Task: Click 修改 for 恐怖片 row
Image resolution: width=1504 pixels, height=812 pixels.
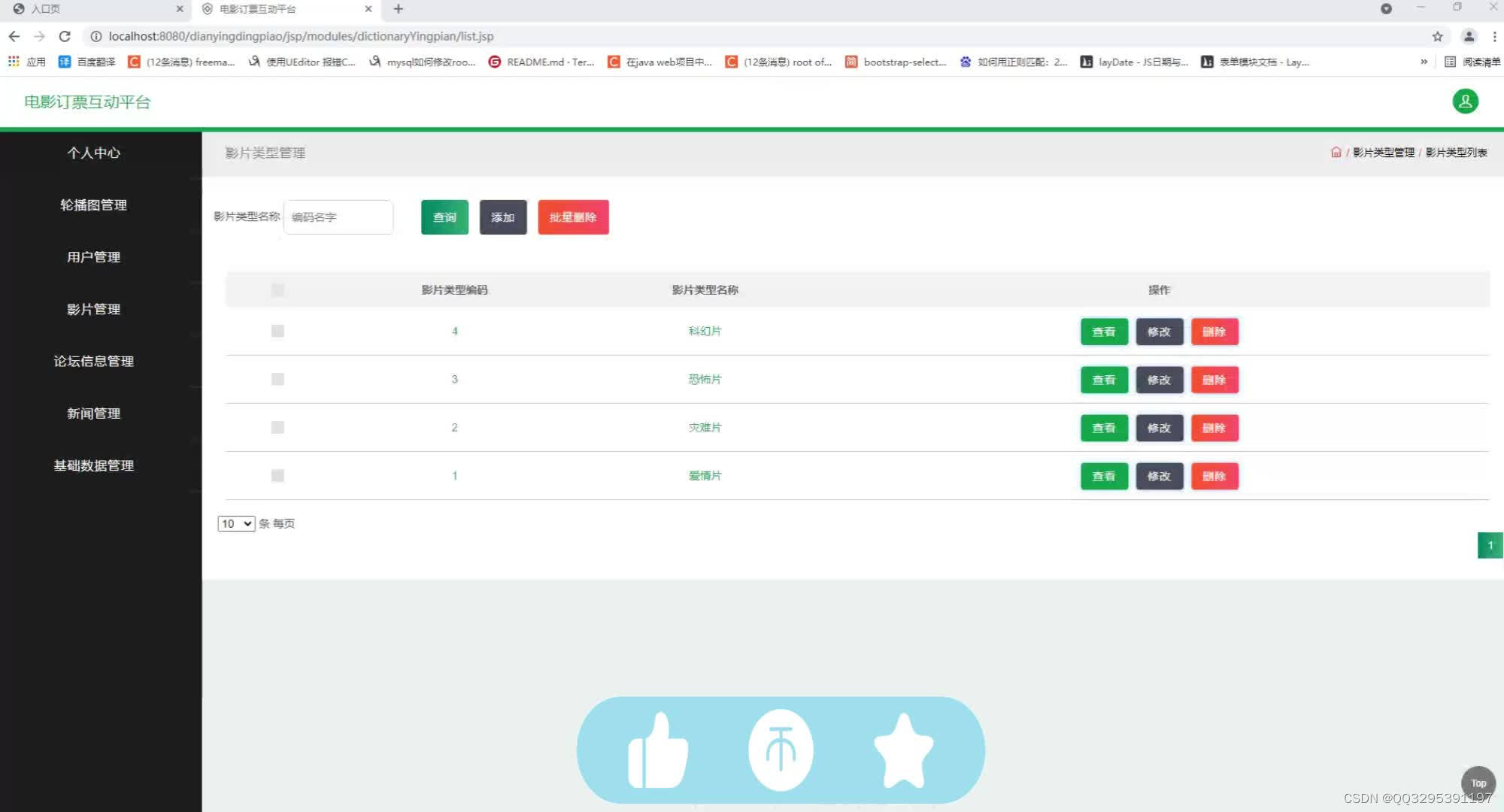Action: pos(1160,380)
